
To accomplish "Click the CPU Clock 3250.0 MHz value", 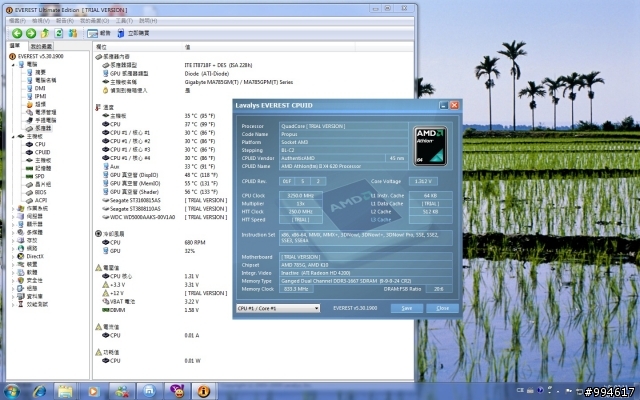I will click(301, 196).
